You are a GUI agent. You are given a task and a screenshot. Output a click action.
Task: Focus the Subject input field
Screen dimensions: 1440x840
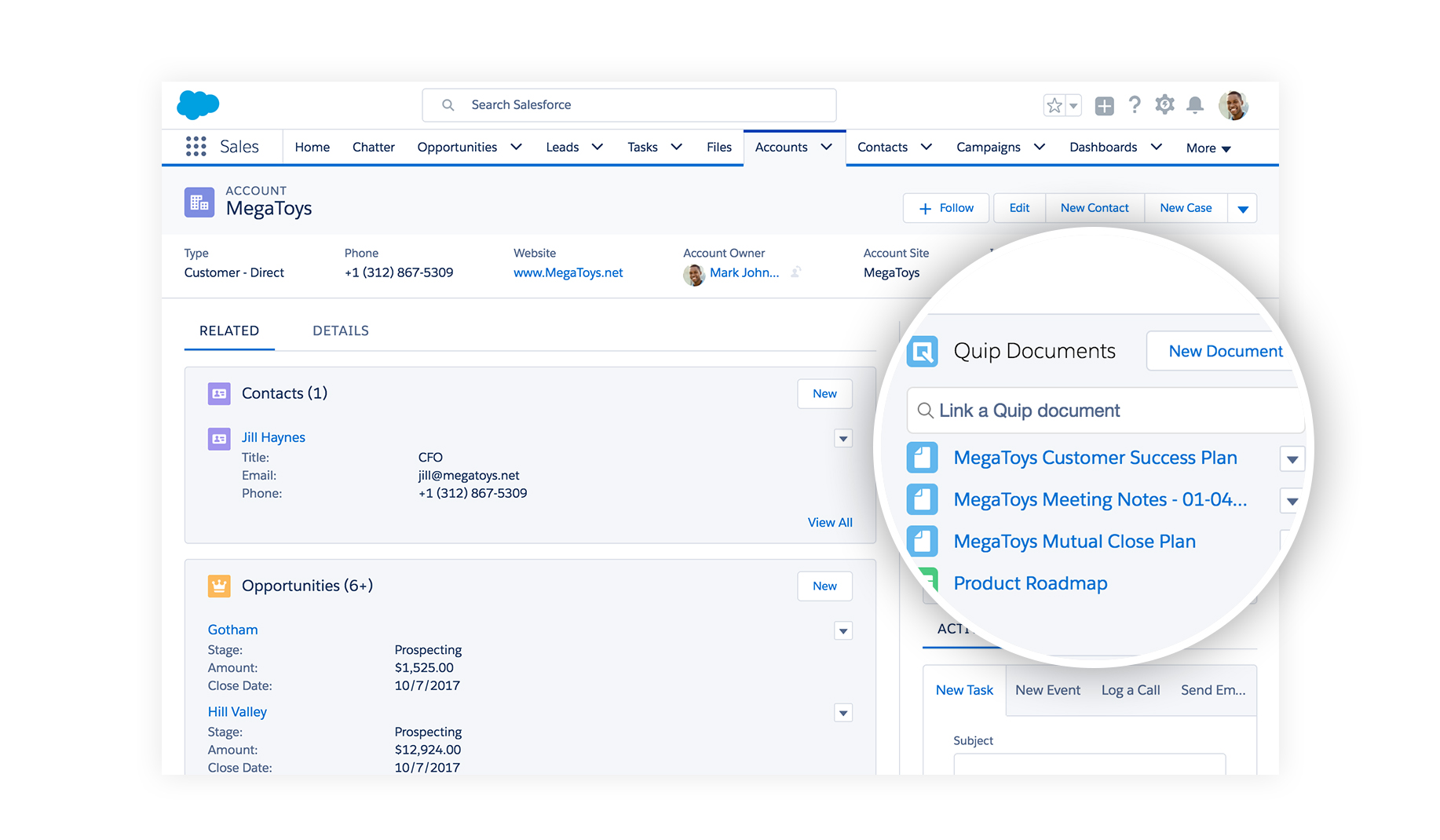pos(1089,764)
